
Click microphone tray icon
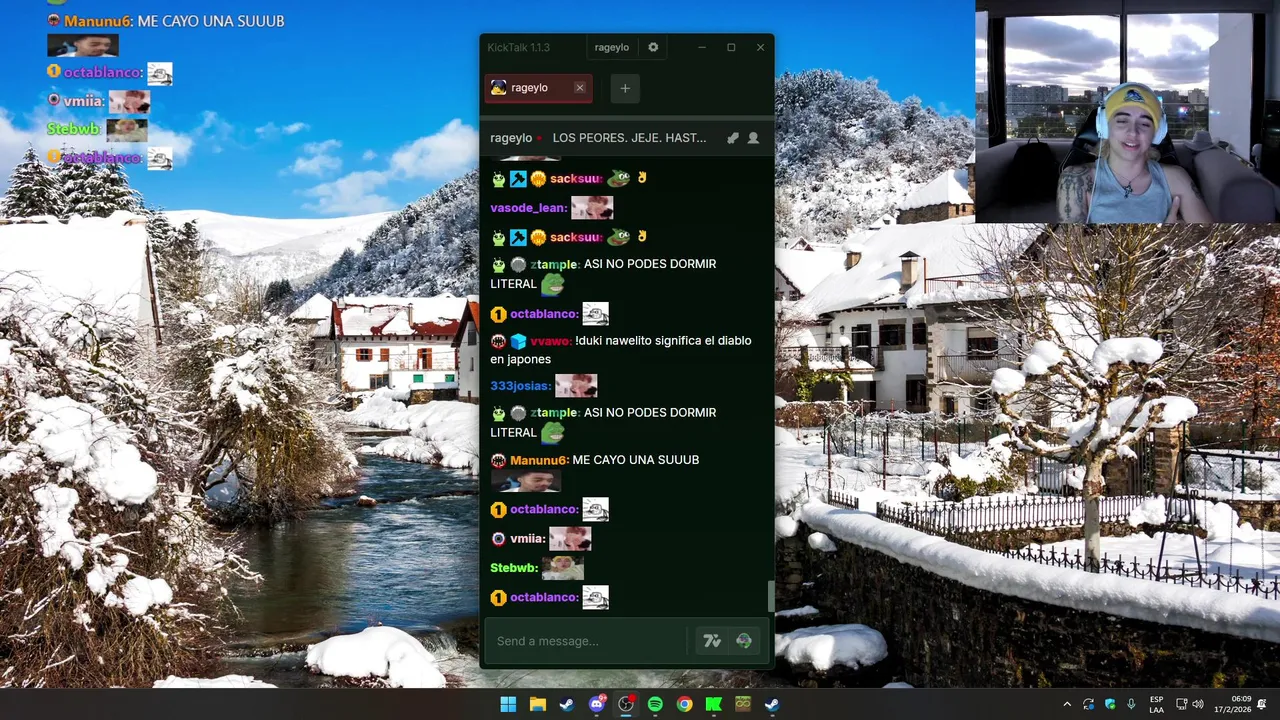point(1131,704)
